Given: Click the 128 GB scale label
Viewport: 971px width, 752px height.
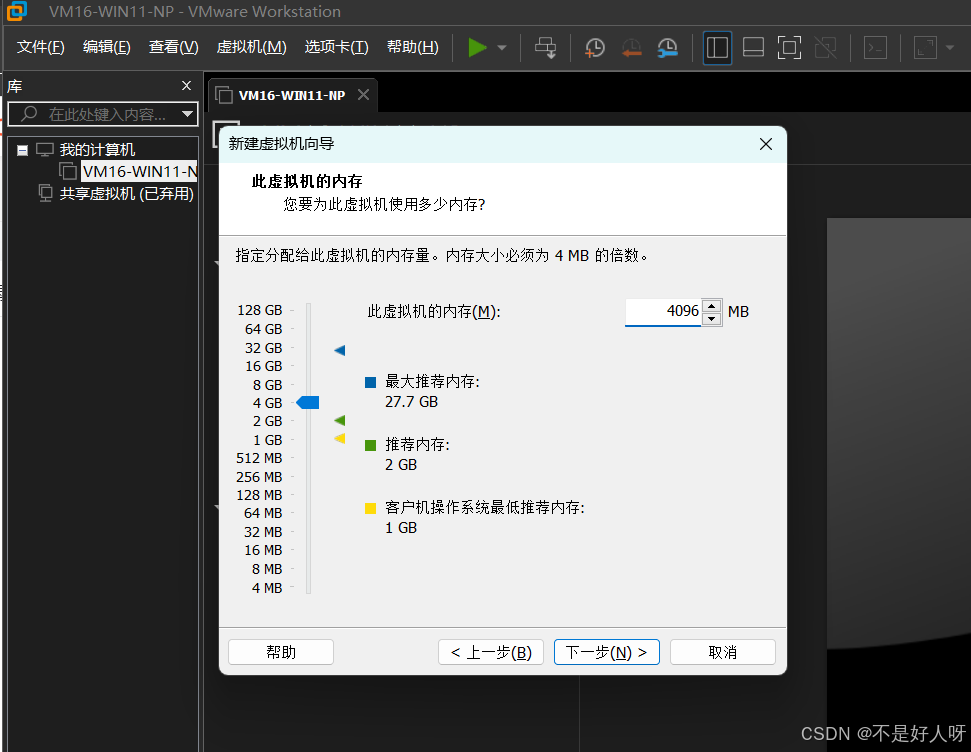Looking at the screenshot, I should (260, 310).
